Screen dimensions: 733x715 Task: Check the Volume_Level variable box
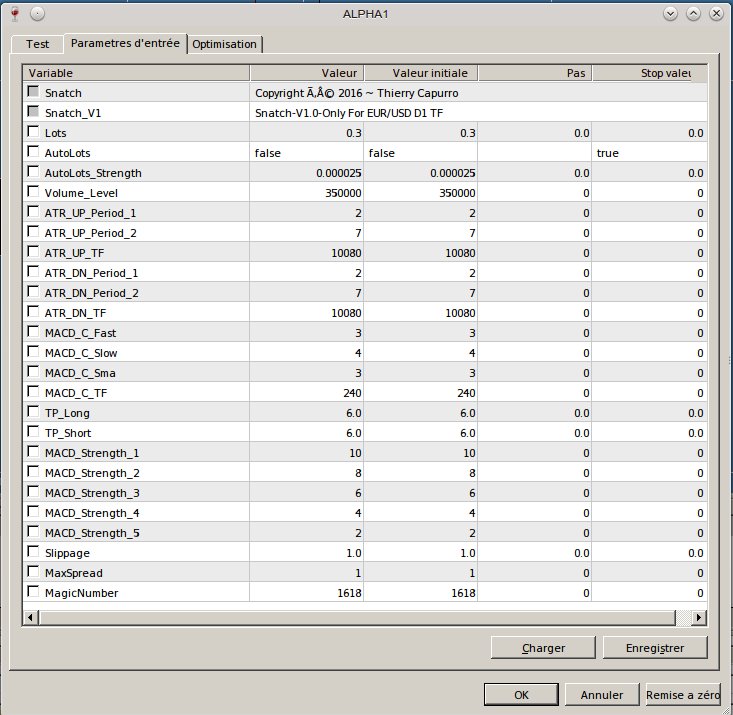[34, 192]
